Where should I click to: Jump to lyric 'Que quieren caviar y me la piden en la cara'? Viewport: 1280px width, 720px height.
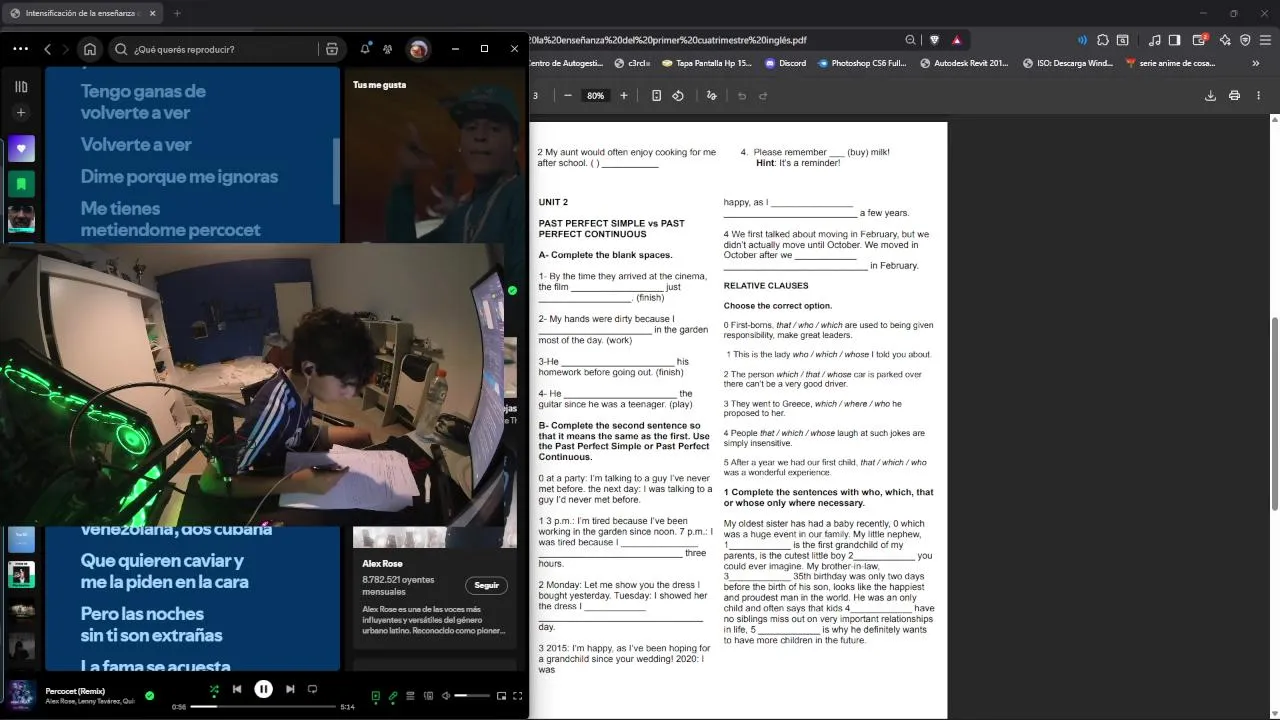click(x=165, y=571)
